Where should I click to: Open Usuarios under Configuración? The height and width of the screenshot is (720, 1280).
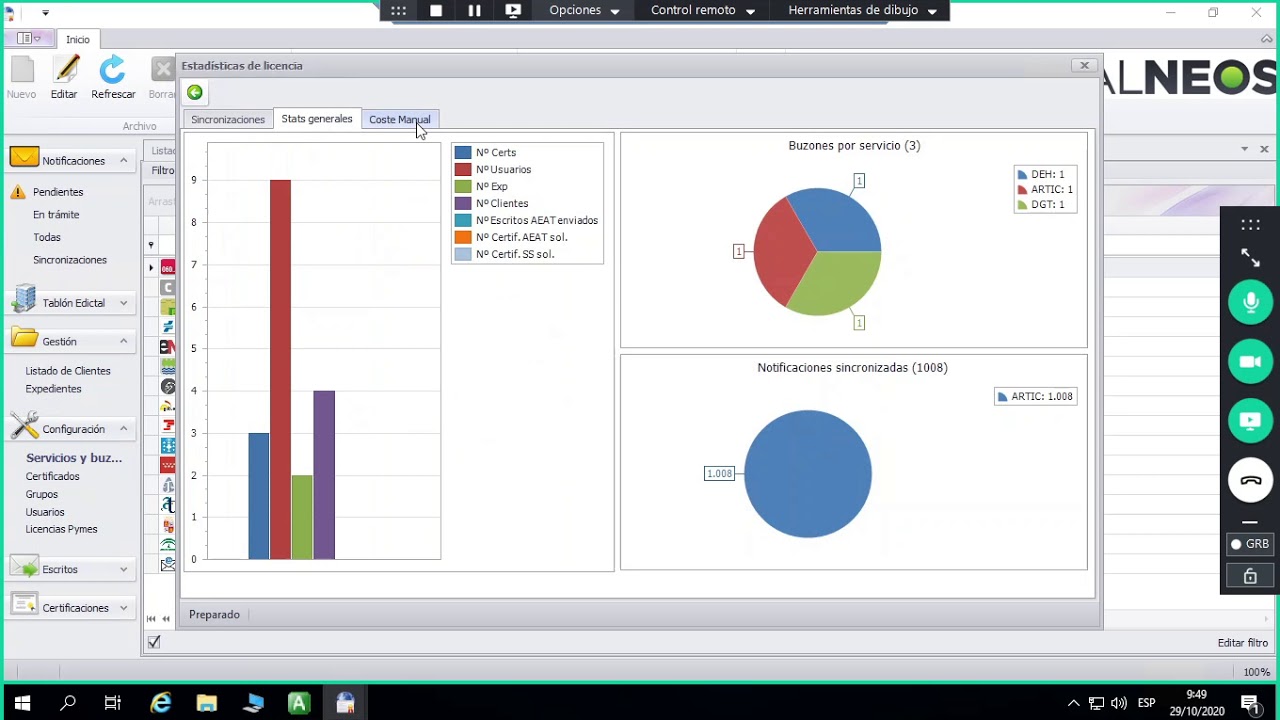pyautogui.click(x=45, y=512)
